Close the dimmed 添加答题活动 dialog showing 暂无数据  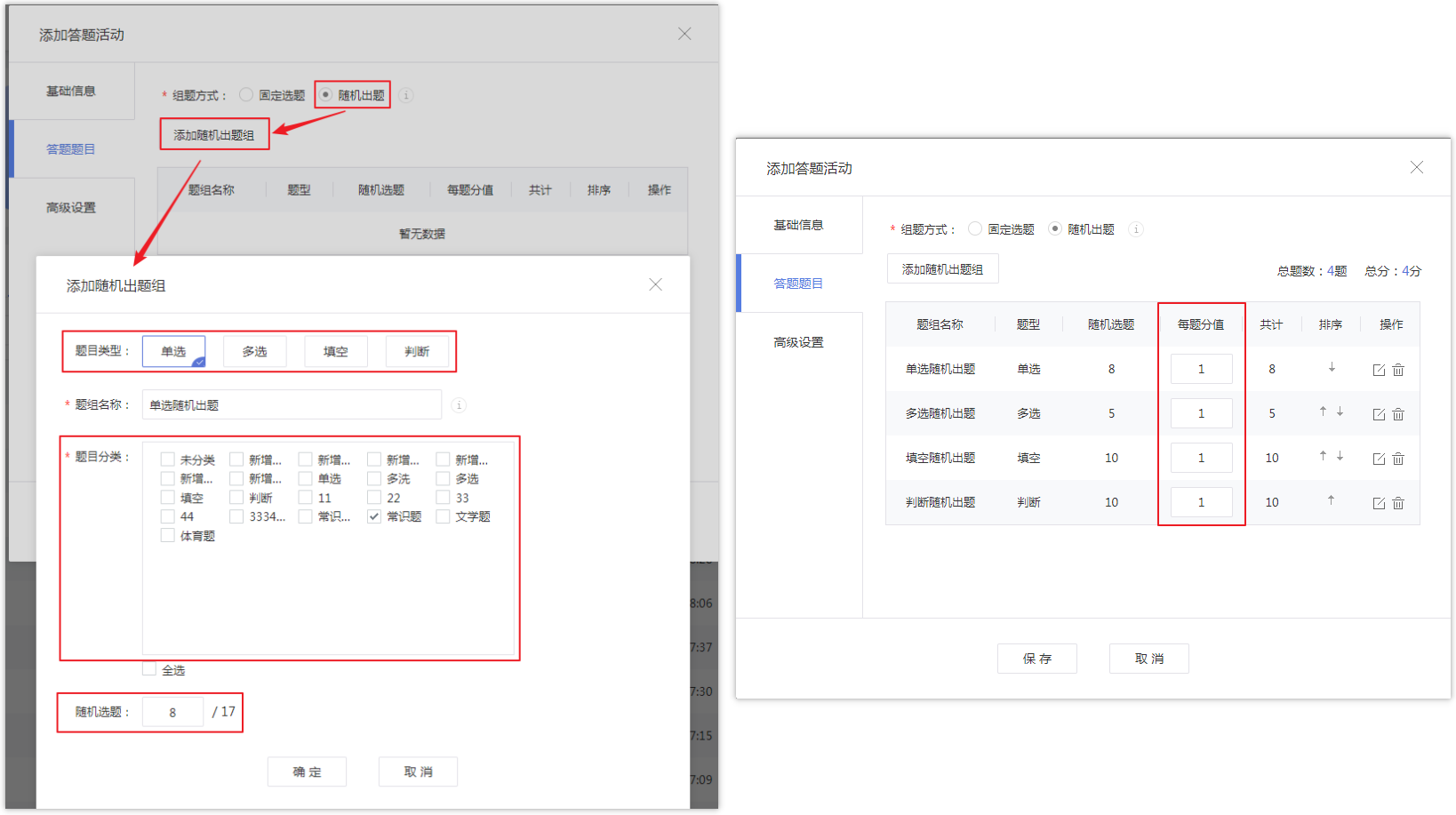point(684,34)
